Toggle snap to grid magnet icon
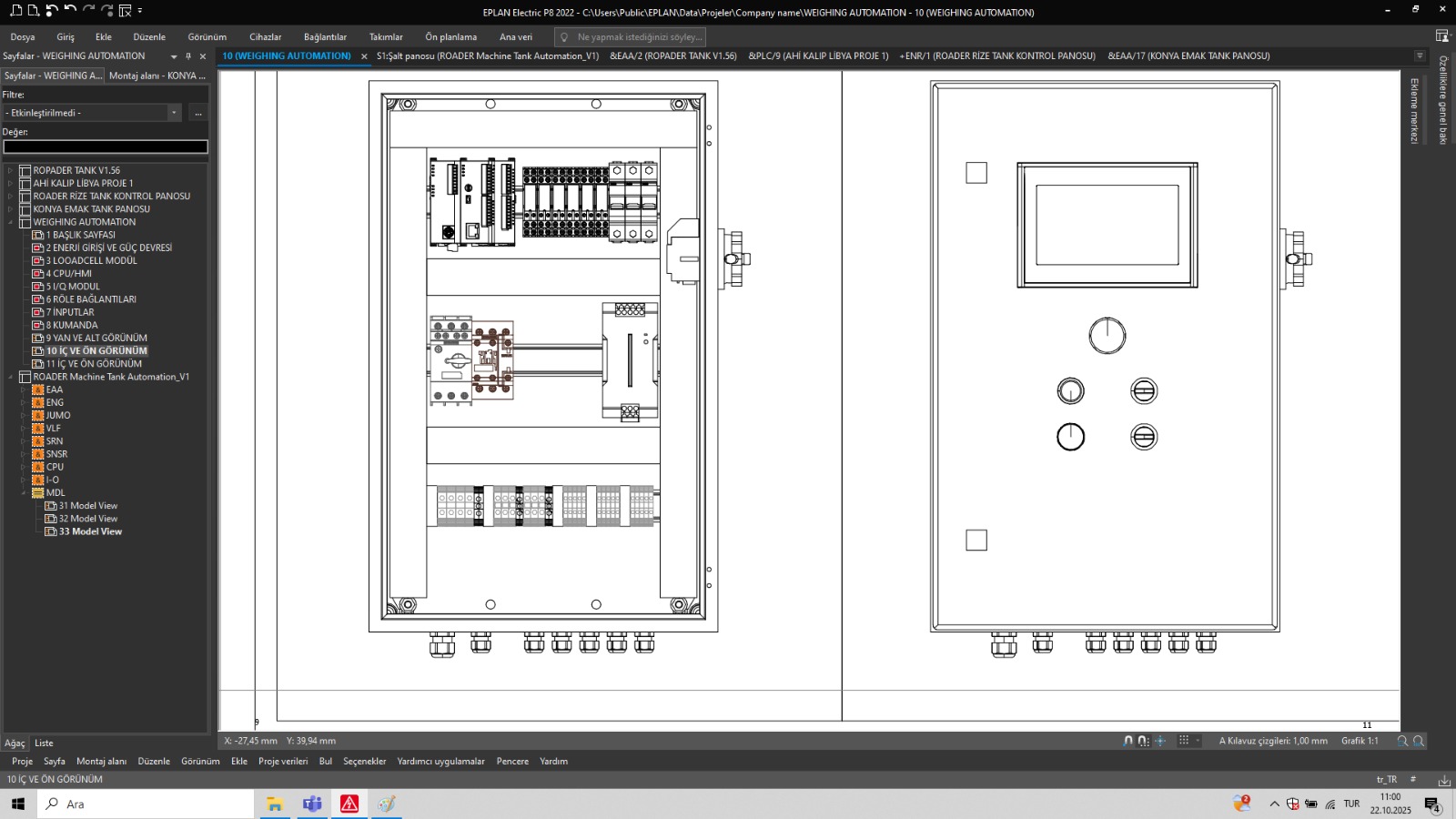This screenshot has width=1456, height=819. click(x=1143, y=741)
